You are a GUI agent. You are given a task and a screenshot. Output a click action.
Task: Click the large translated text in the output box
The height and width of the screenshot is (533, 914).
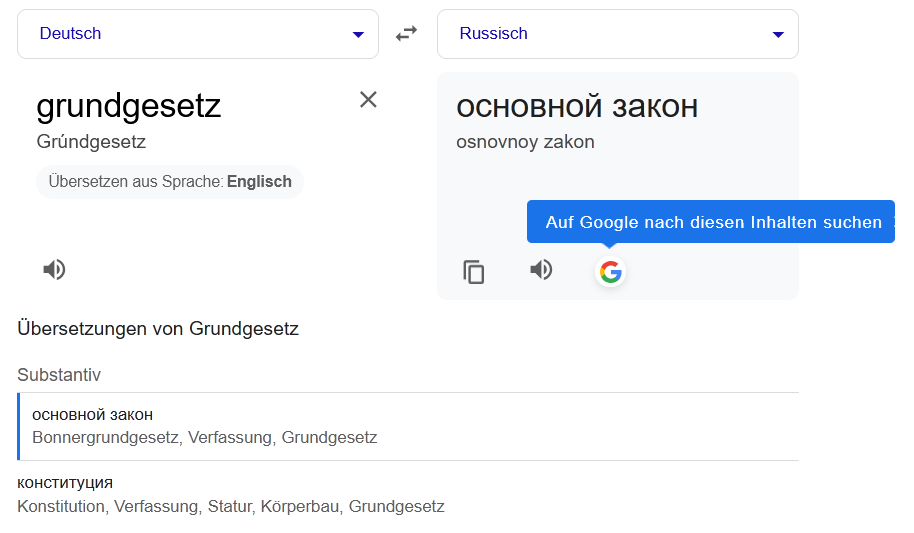pos(577,106)
